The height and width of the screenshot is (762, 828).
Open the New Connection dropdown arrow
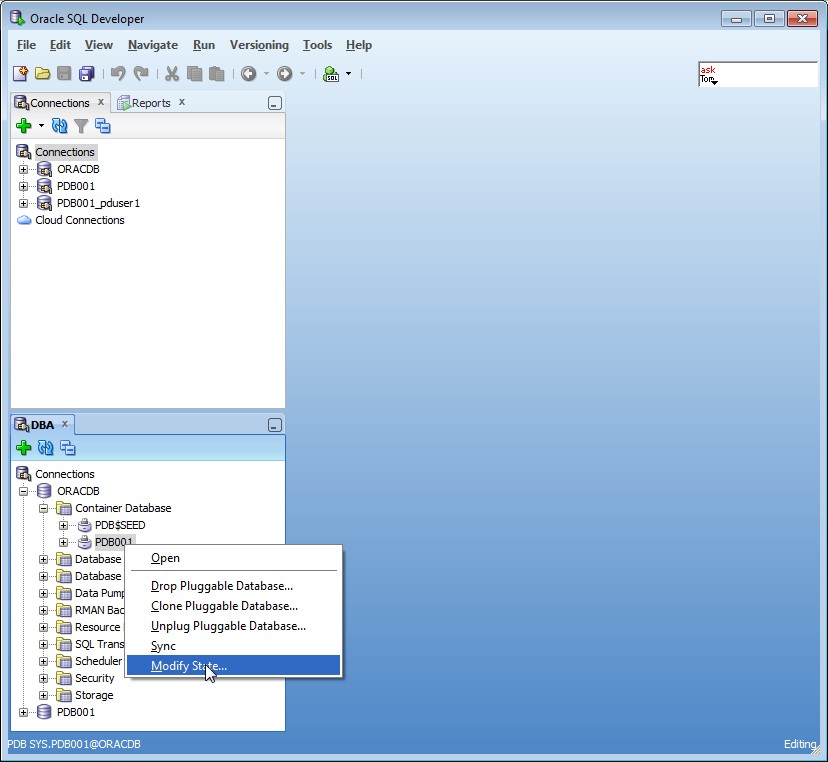(41, 126)
